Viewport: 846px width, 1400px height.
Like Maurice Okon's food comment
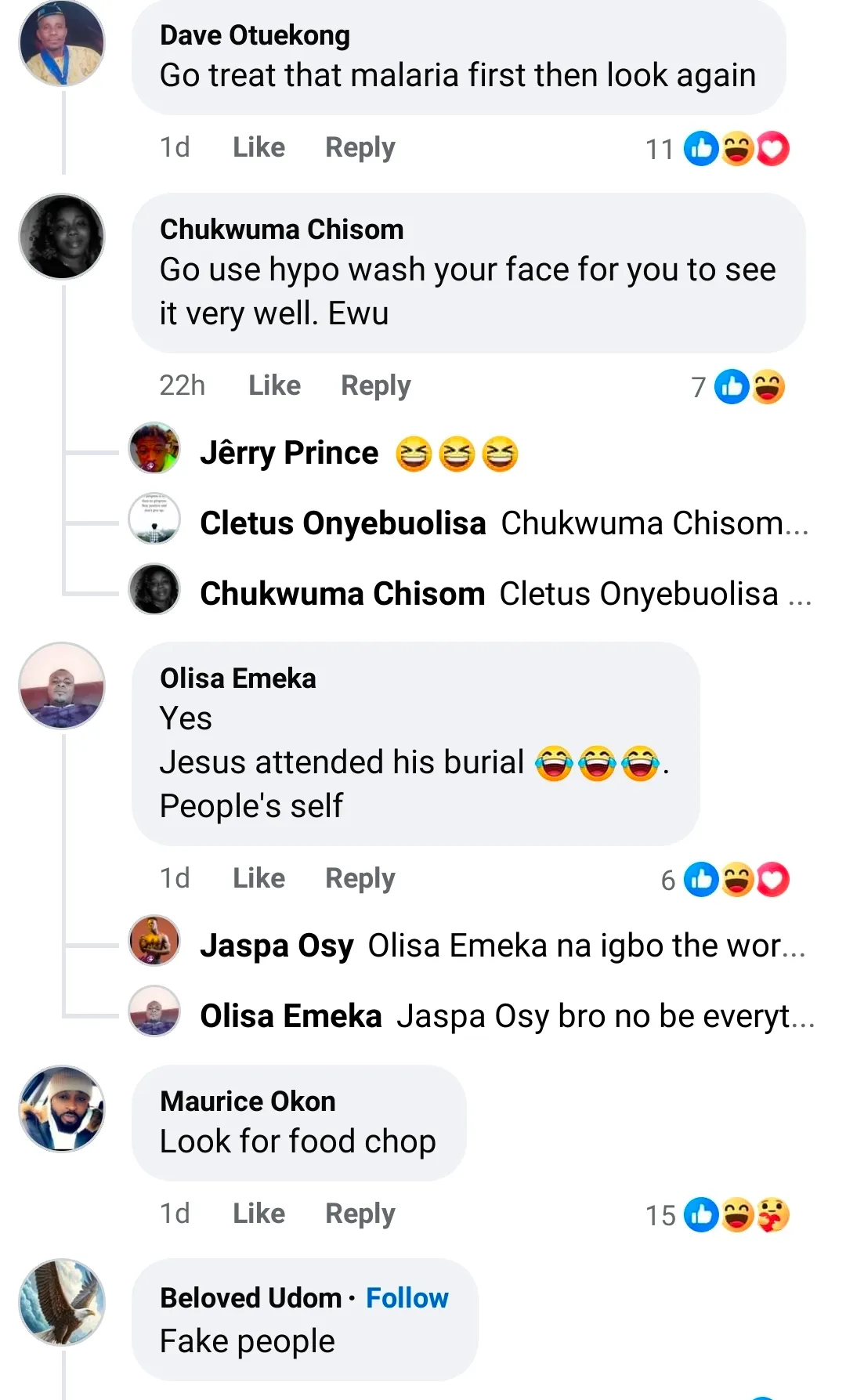coord(258,1214)
